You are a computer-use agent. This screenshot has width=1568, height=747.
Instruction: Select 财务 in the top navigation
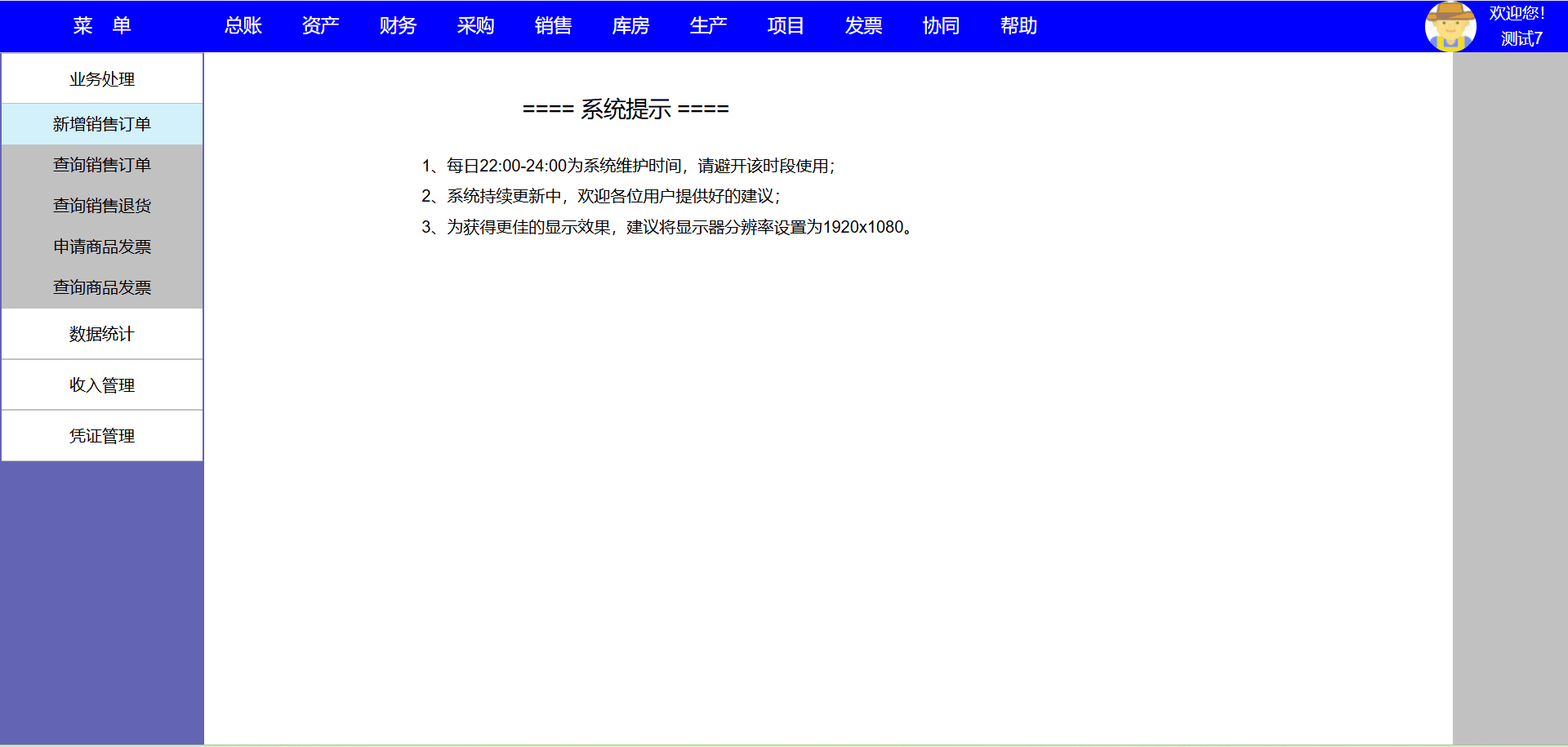(x=398, y=26)
